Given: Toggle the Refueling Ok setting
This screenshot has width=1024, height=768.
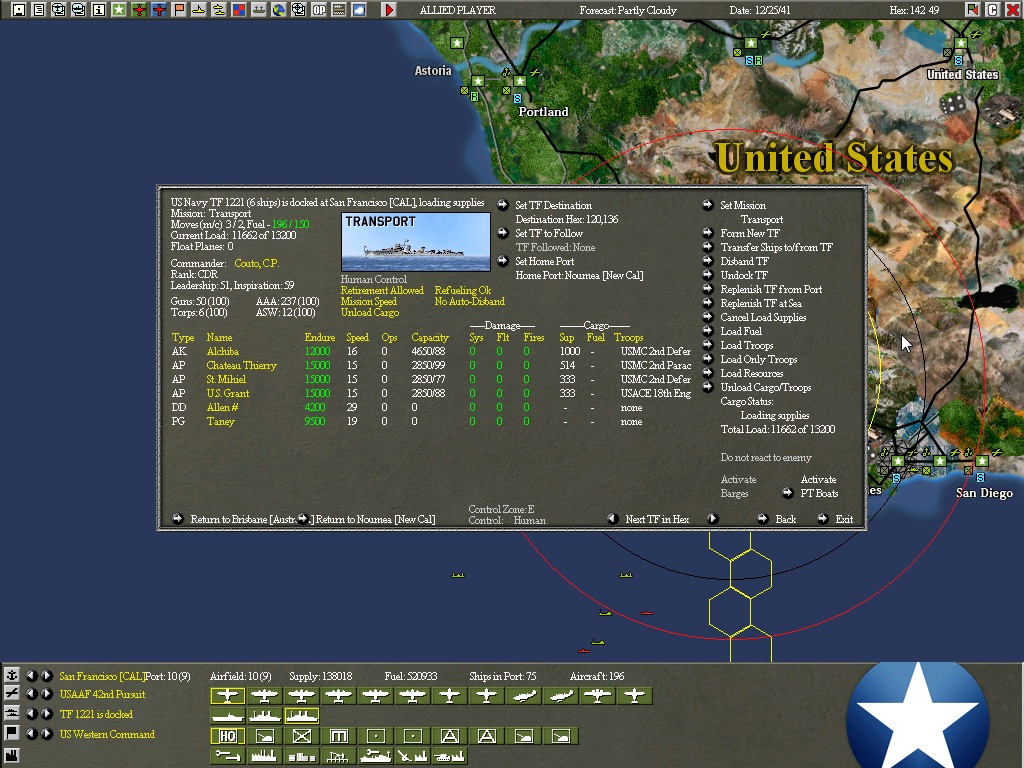Looking at the screenshot, I should 462,290.
